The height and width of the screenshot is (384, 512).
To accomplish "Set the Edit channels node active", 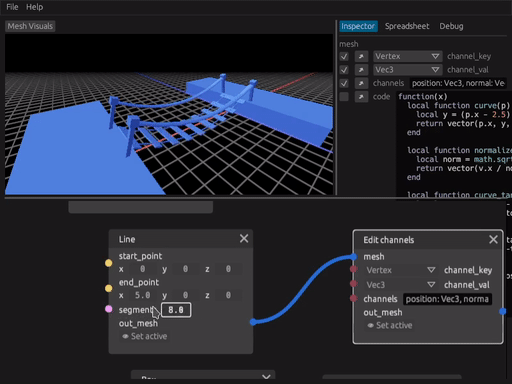I will (x=390, y=325).
